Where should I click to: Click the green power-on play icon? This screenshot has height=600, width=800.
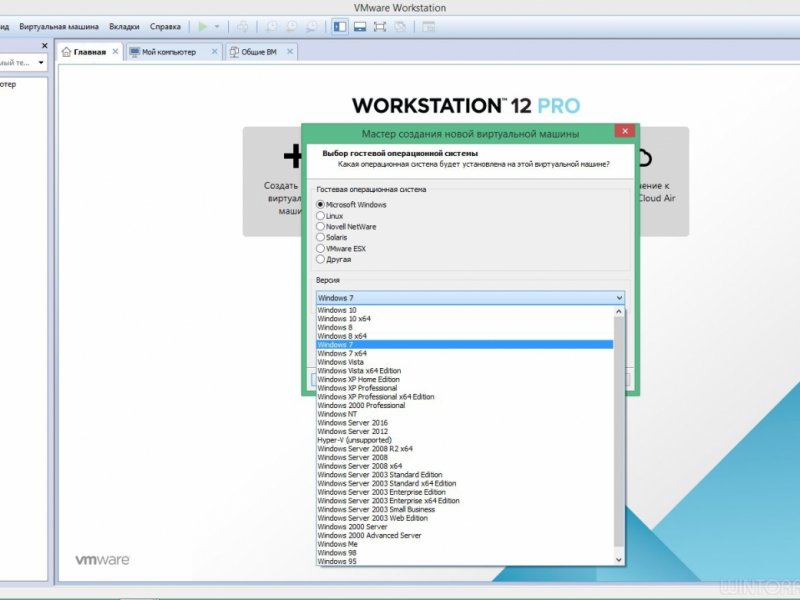pyautogui.click(x=203, y=27)
